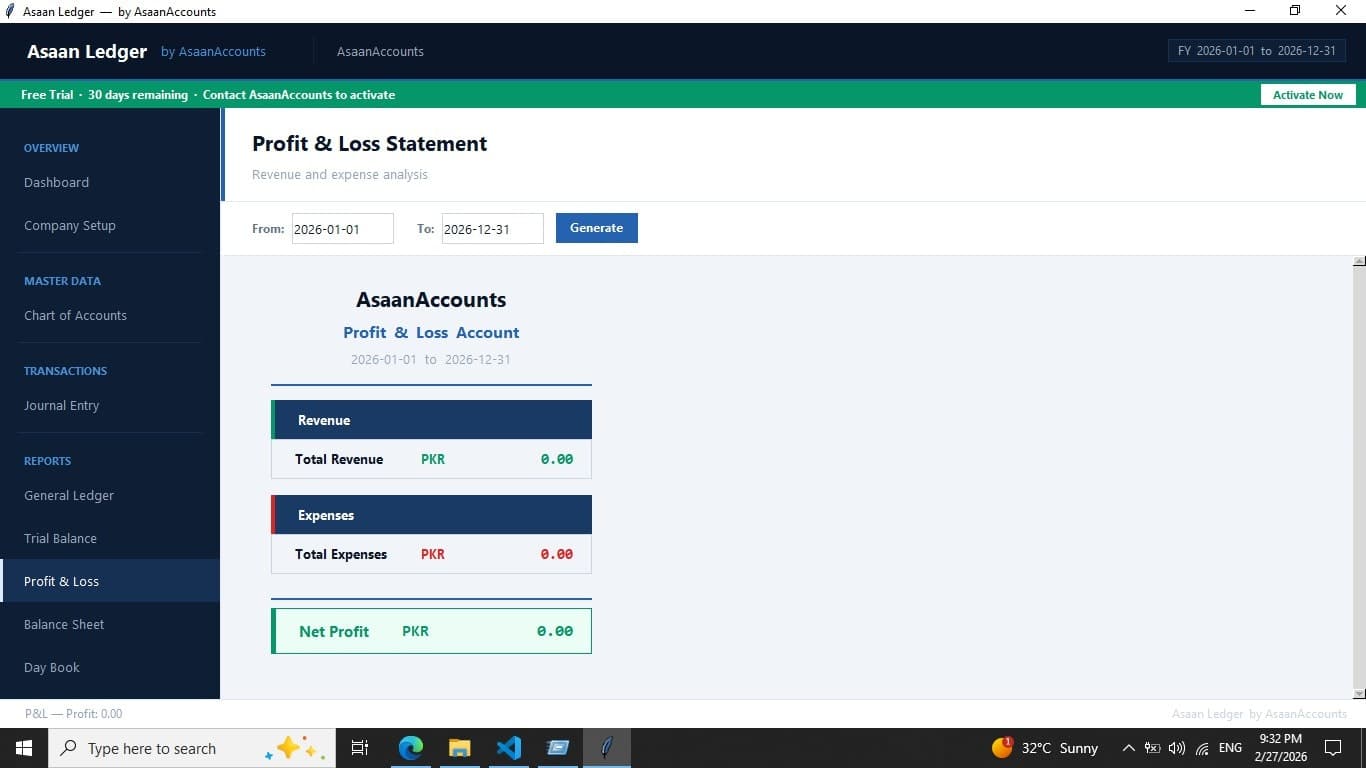
Task: Open the Wi-Fi network icon in system tray
Action: click(x=1200, y=747)
